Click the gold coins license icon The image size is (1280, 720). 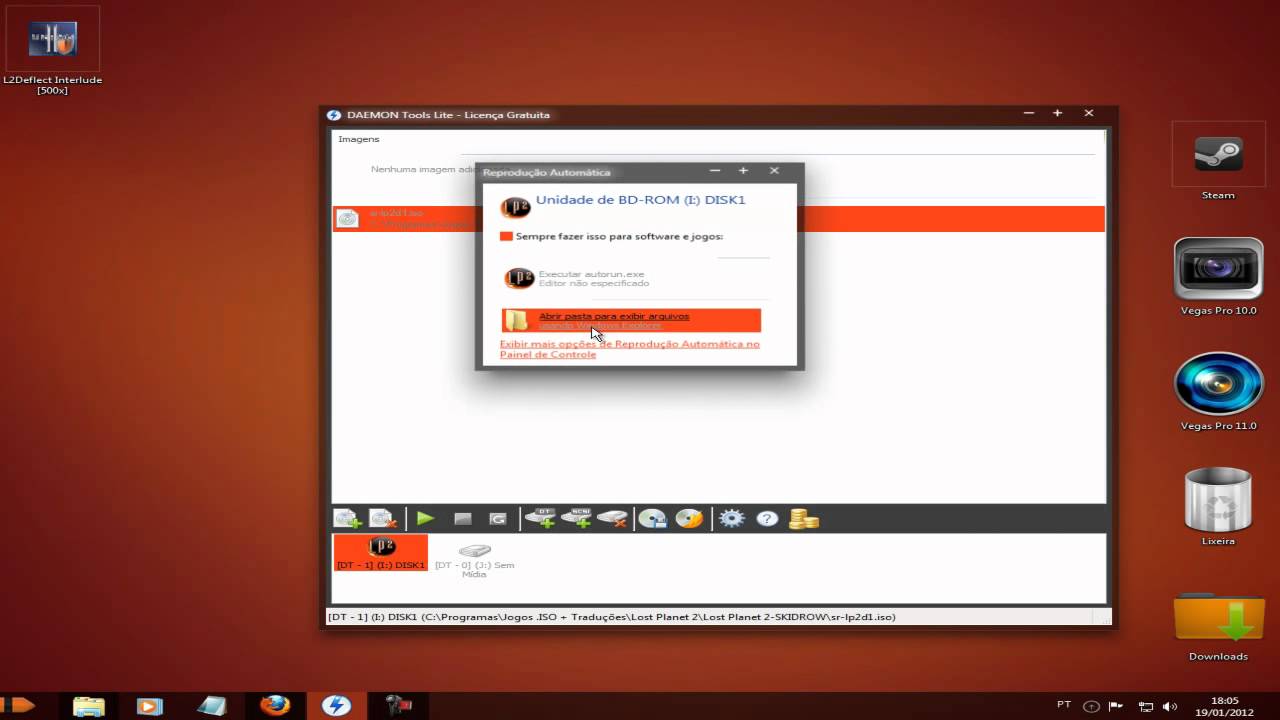click(803, 519)
